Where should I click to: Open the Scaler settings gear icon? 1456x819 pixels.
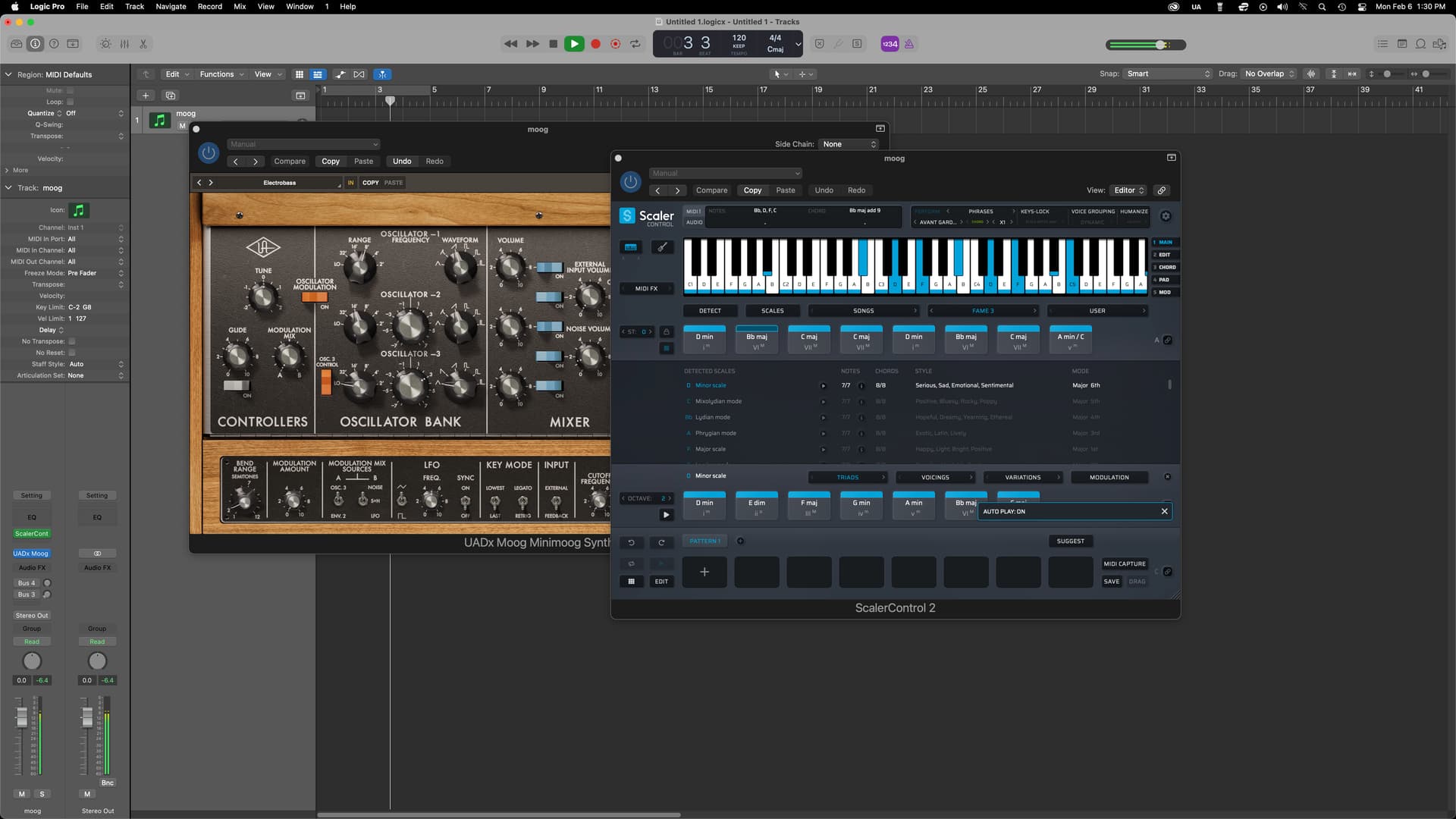[1166, 216]
